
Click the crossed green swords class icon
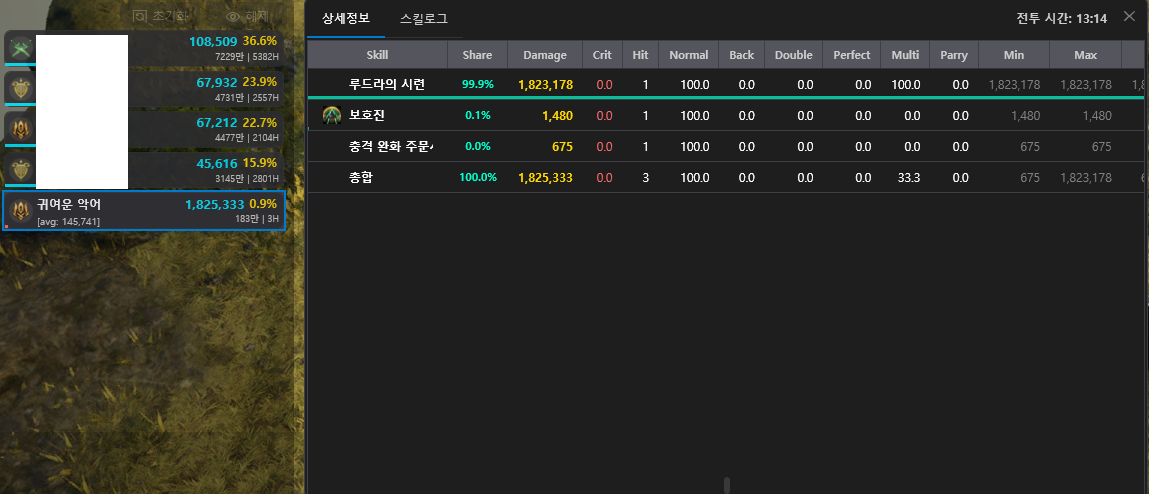[20, 48]
